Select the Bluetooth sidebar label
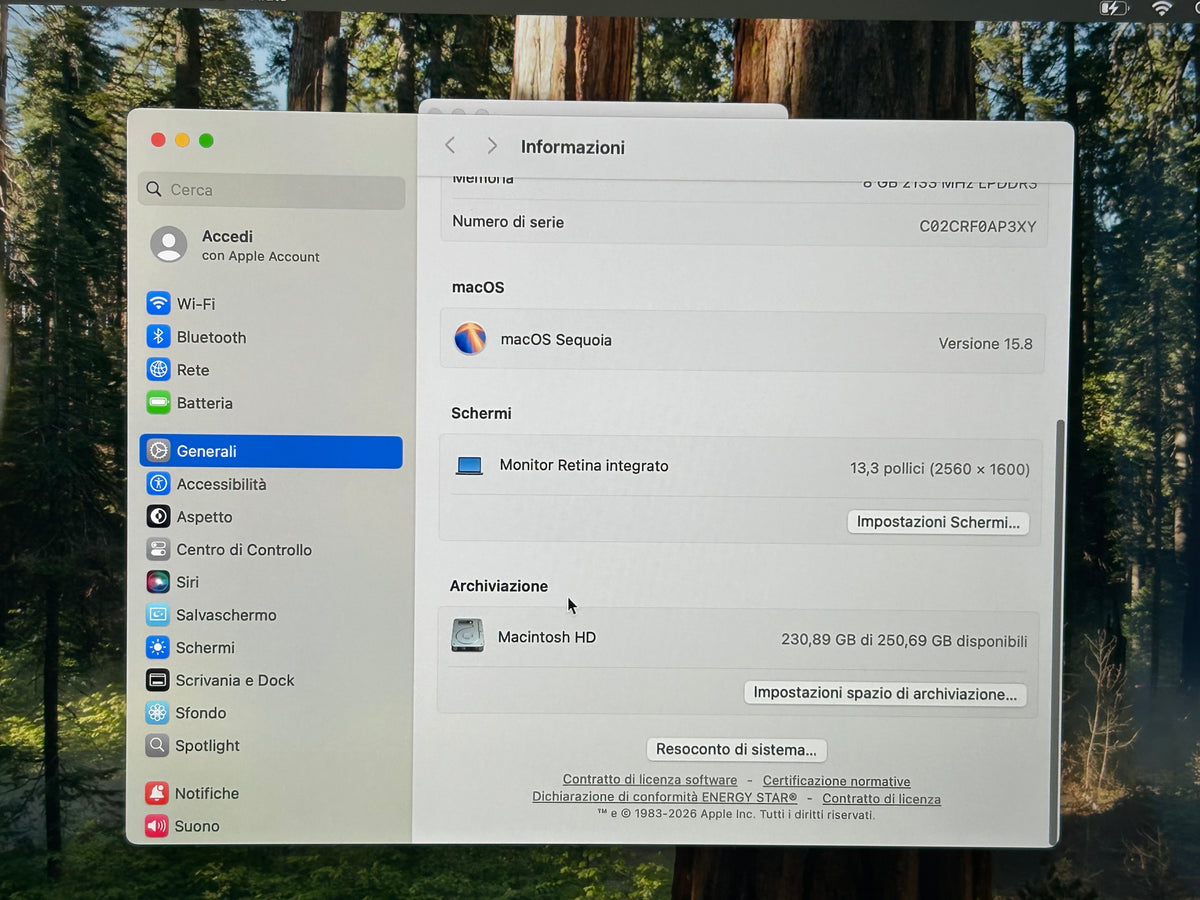The width and height of the screenshot is (1200, 900). tap(211, 338)
